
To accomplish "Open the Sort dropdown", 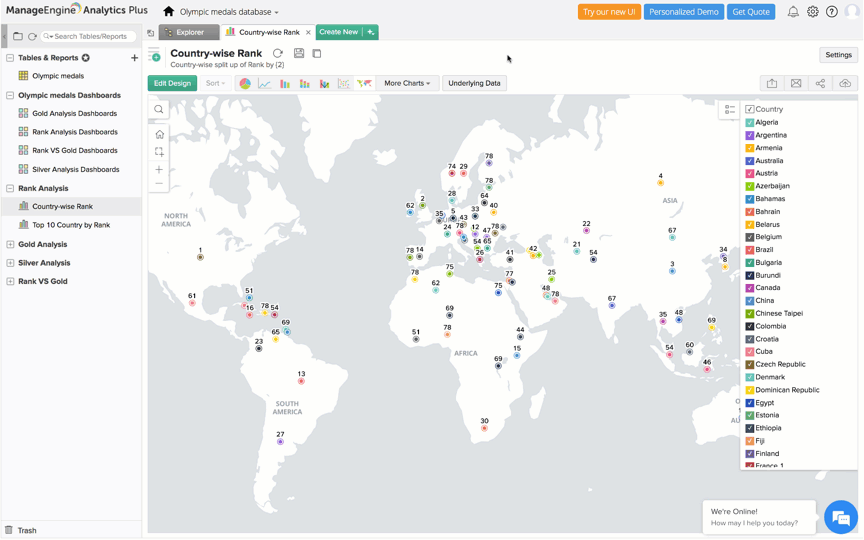I will [215, 83].
